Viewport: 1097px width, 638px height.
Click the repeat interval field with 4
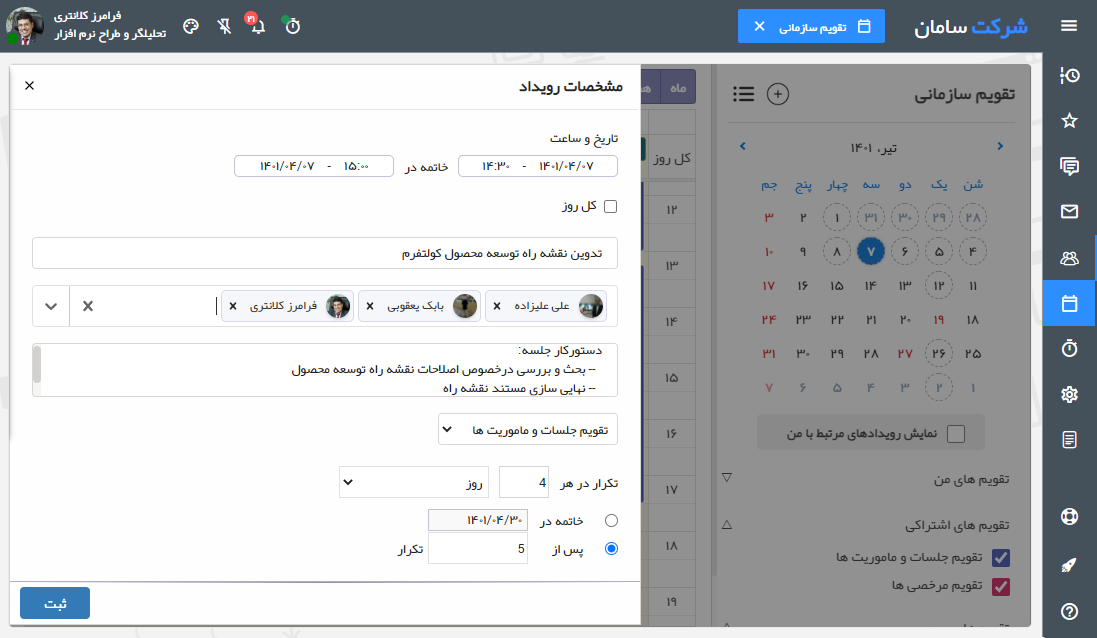click(523, 483)
